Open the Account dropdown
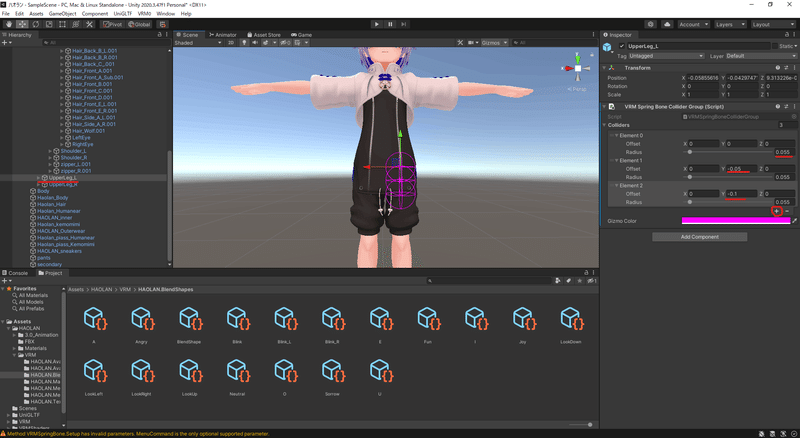Screen dimensions: 800x438 pos(693,24)
